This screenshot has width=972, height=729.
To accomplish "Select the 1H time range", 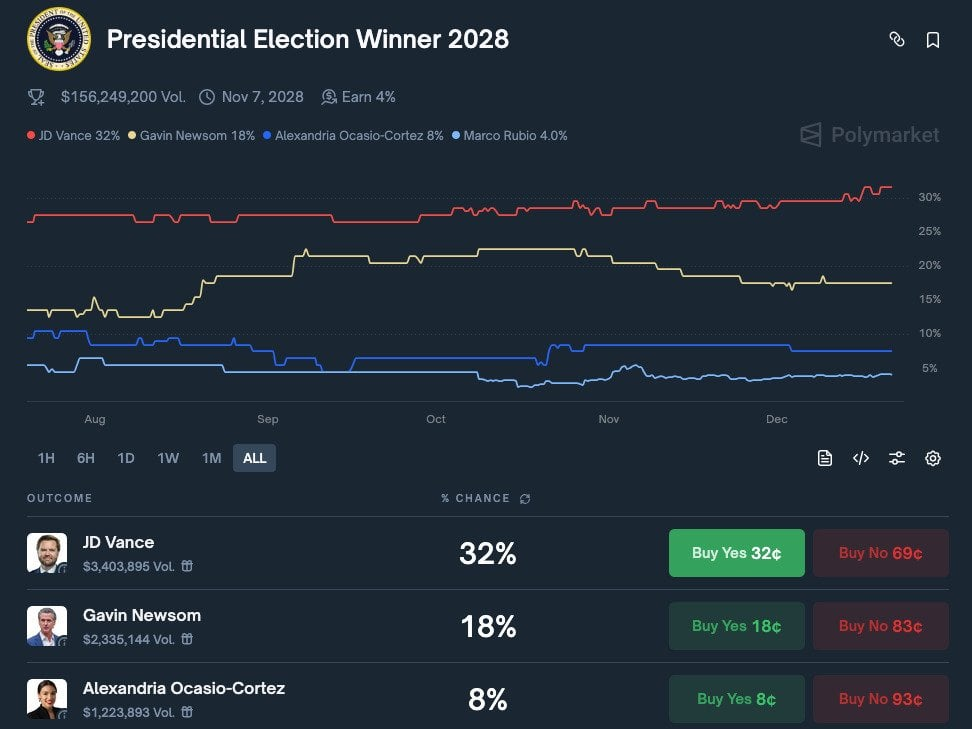I will click(x=46, y=458).
